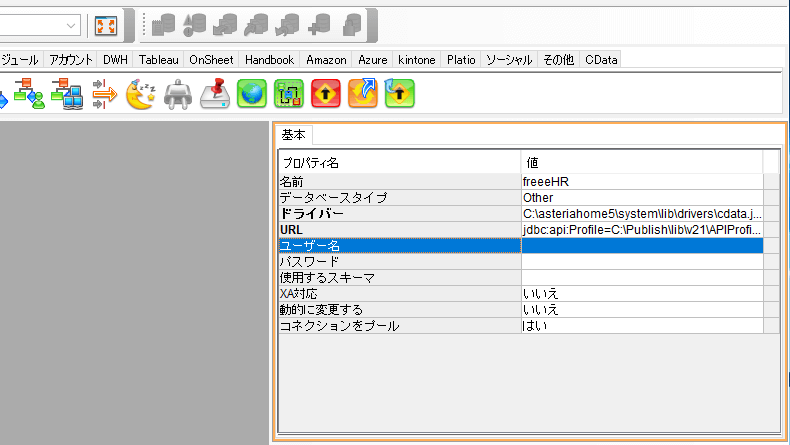790x445 pixels.
Task: Select the データベースタイプ property label
Action: click(400, 198)
